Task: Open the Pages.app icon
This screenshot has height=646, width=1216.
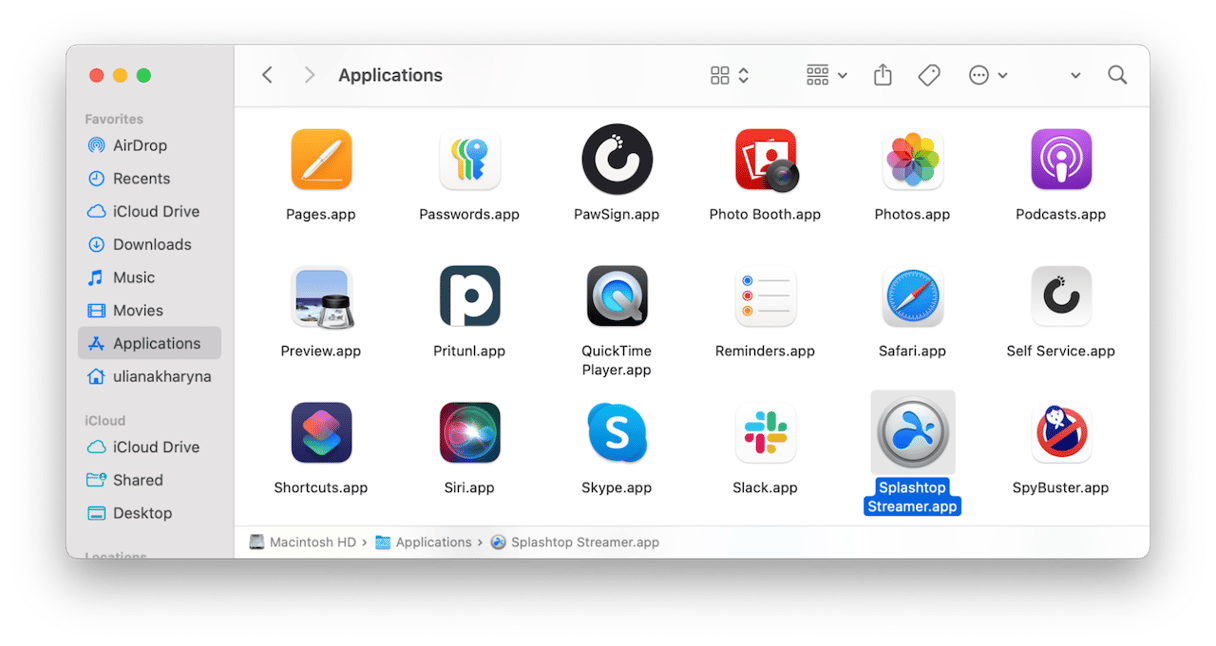Action: [x=321, y=160]
